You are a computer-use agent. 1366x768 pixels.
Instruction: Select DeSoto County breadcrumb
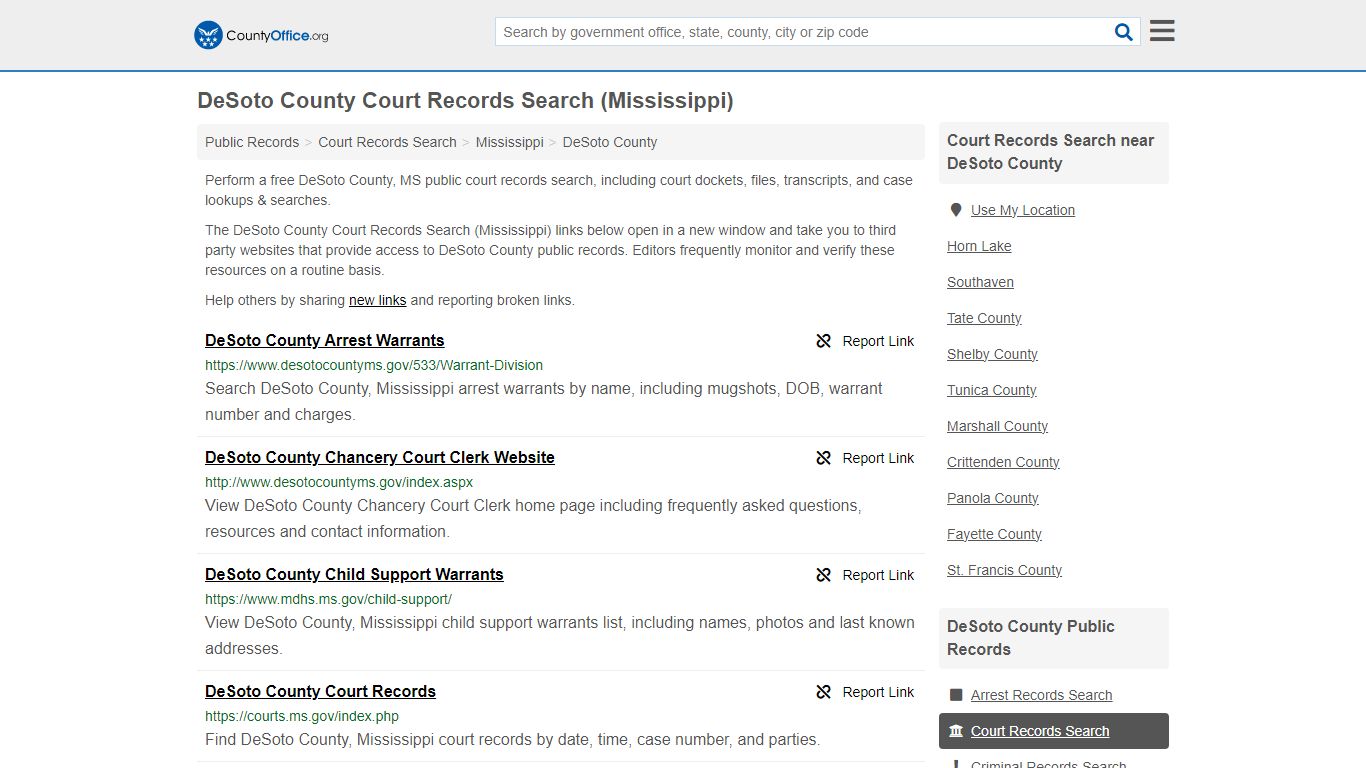(x=610, y=142)
